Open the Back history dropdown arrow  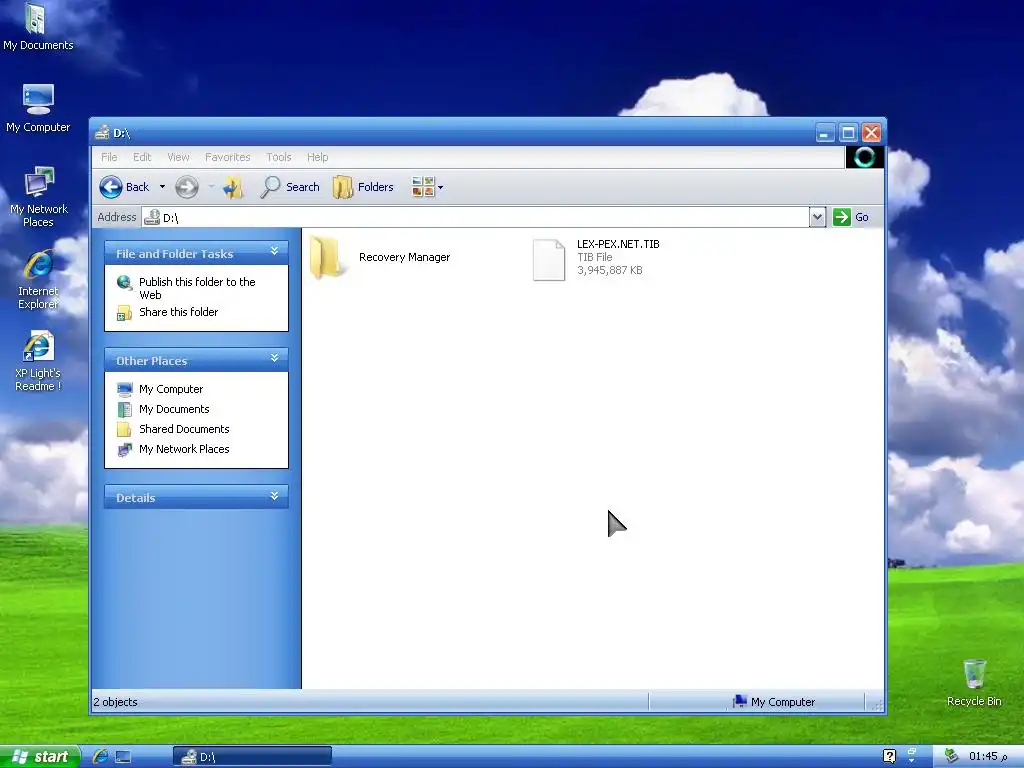(x=162, y=187)
